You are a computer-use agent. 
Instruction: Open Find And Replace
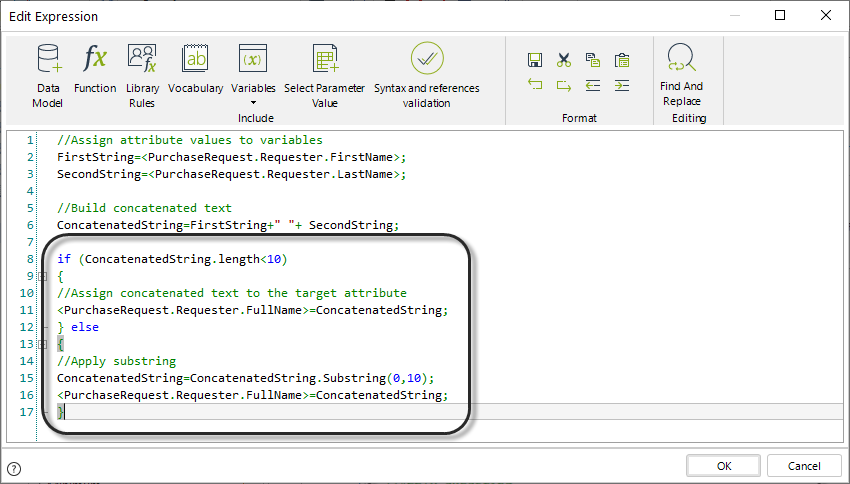681,75
